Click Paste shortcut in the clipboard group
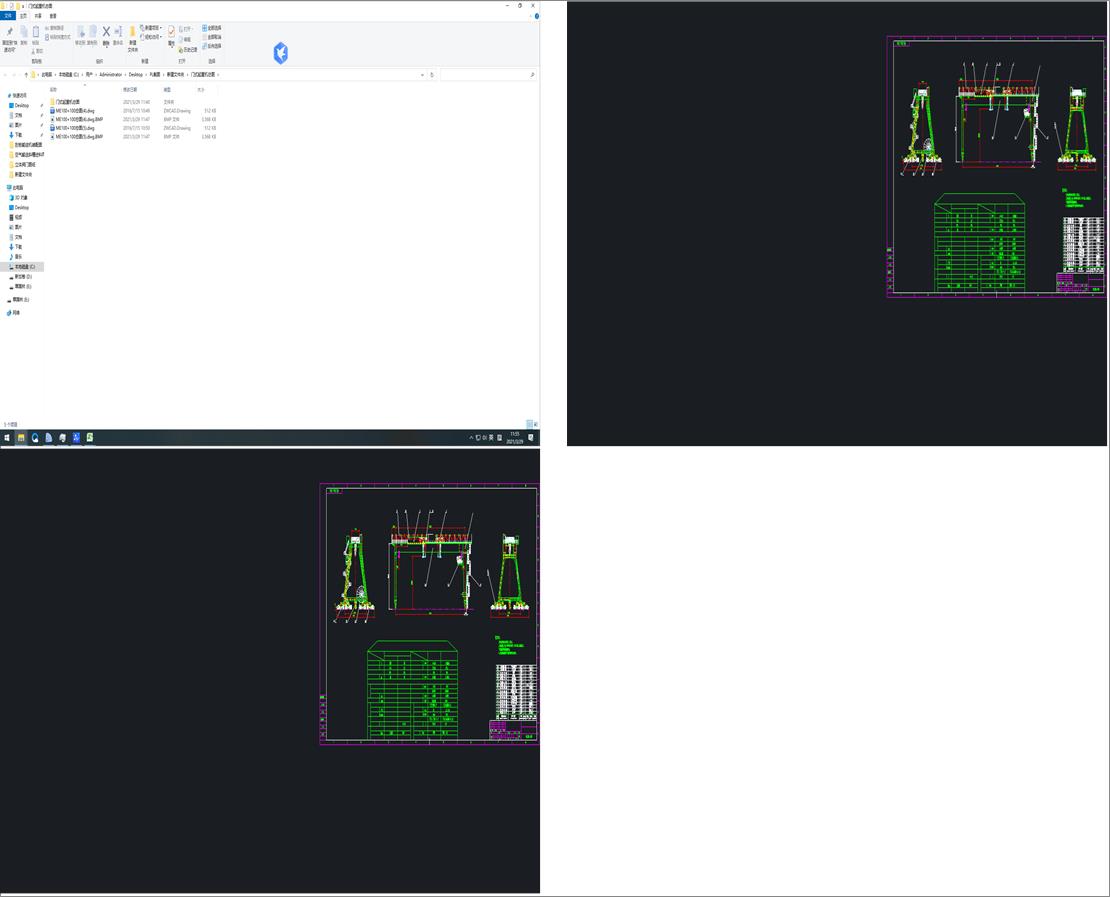The height and width of the screenshot is (897, 1110). click(x=57, y=37)
